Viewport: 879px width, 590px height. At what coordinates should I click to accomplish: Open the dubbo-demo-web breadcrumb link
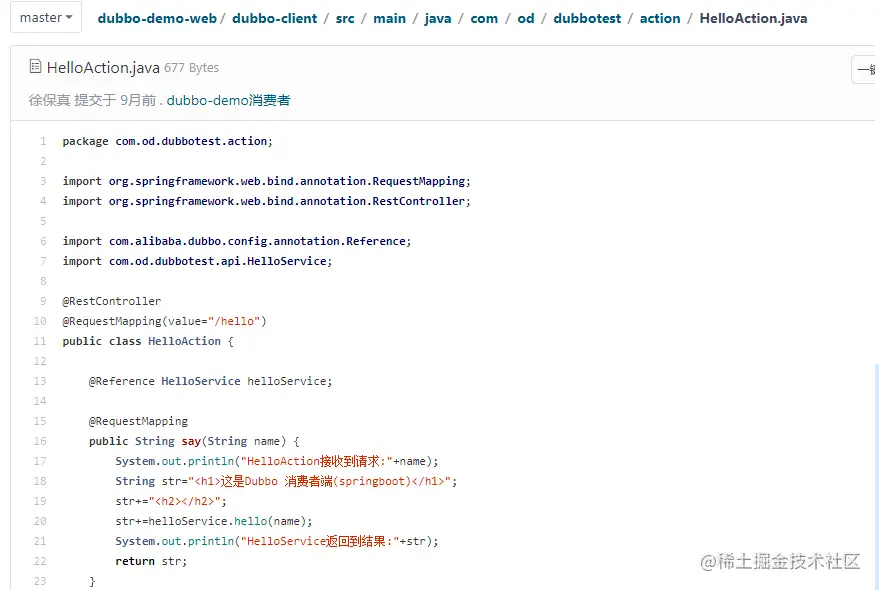point(157,19)
